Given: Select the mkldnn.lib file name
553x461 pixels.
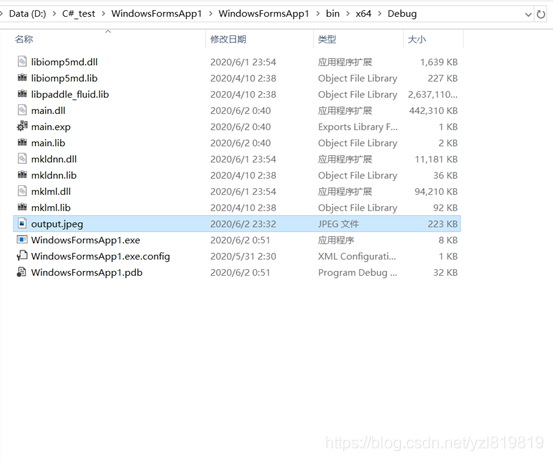Looking at the screenshot, I should click(54, 175).
